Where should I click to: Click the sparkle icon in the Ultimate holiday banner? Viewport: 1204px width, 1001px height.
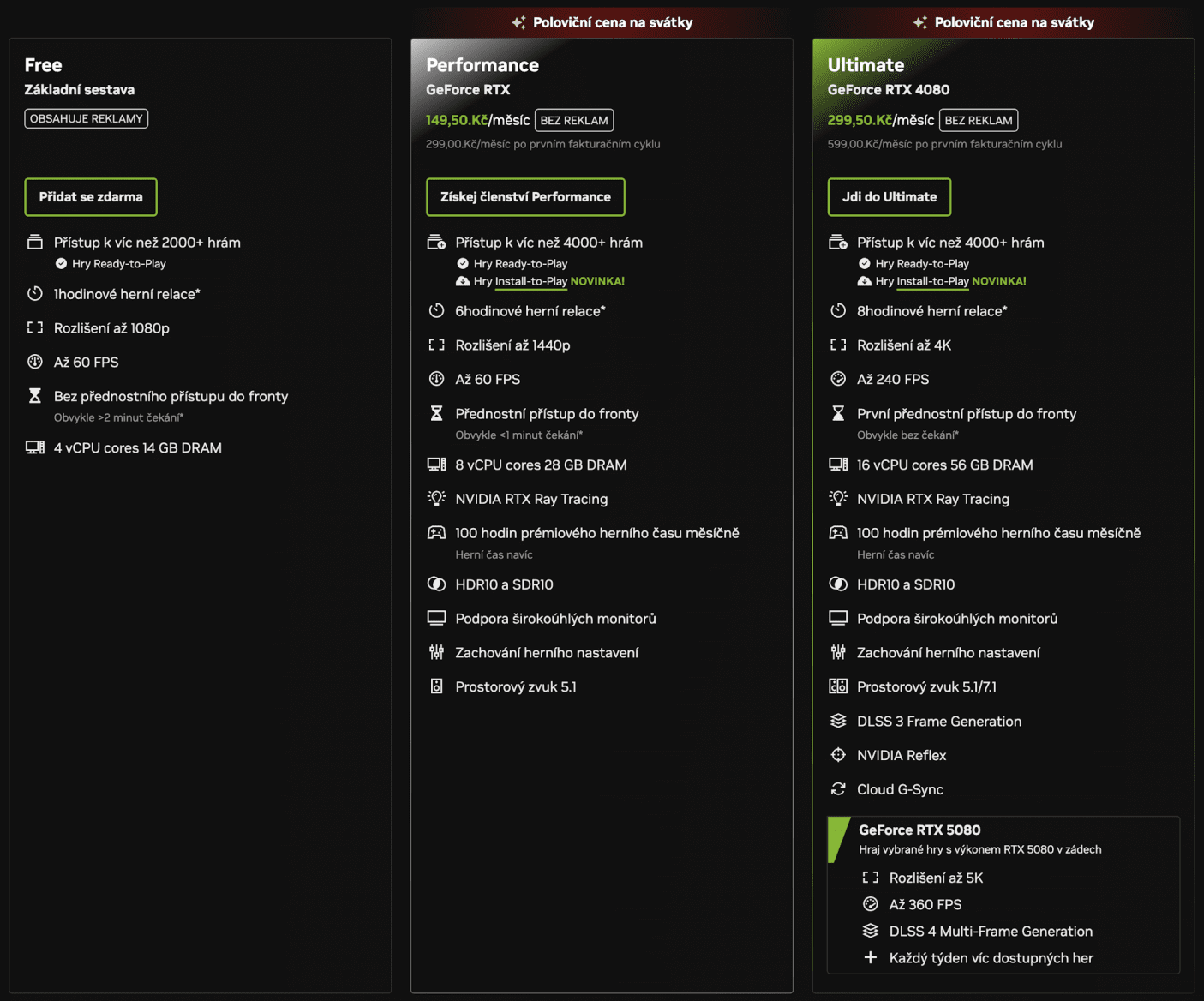point(921,21)
